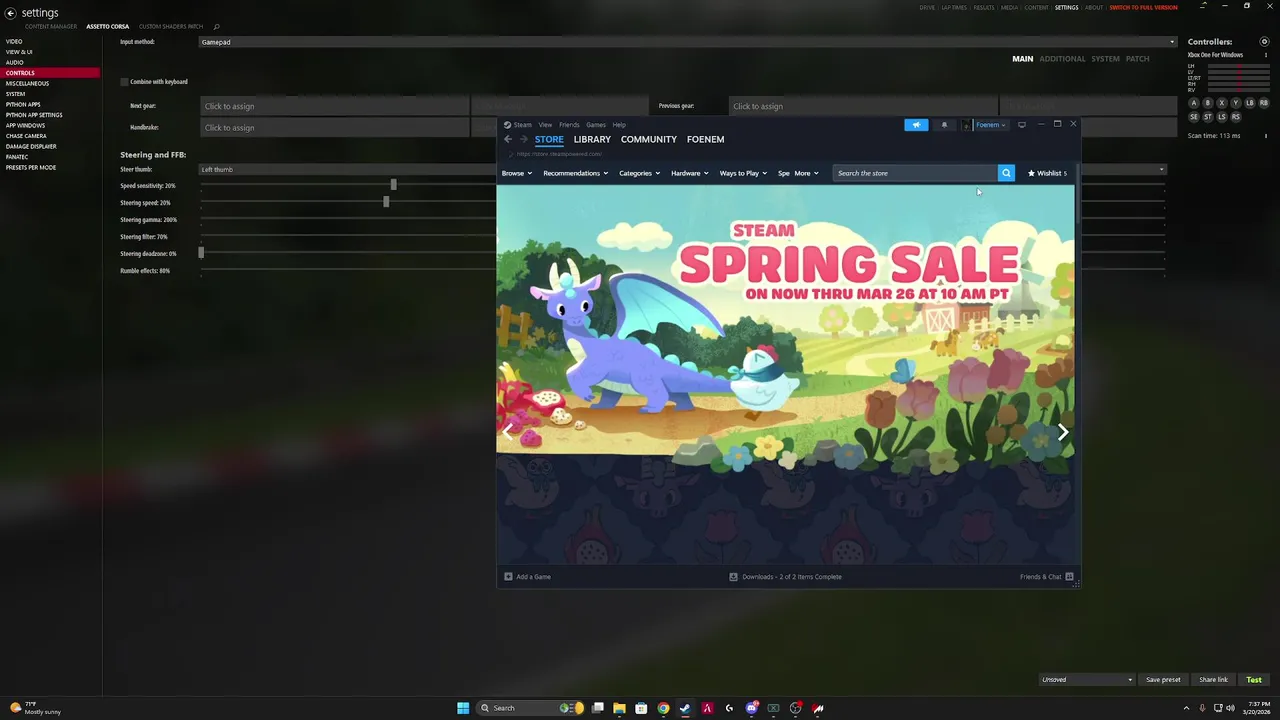1280x720 pixels.
Task: Open the Input method Gamepad dropdown
Action: 688,42
